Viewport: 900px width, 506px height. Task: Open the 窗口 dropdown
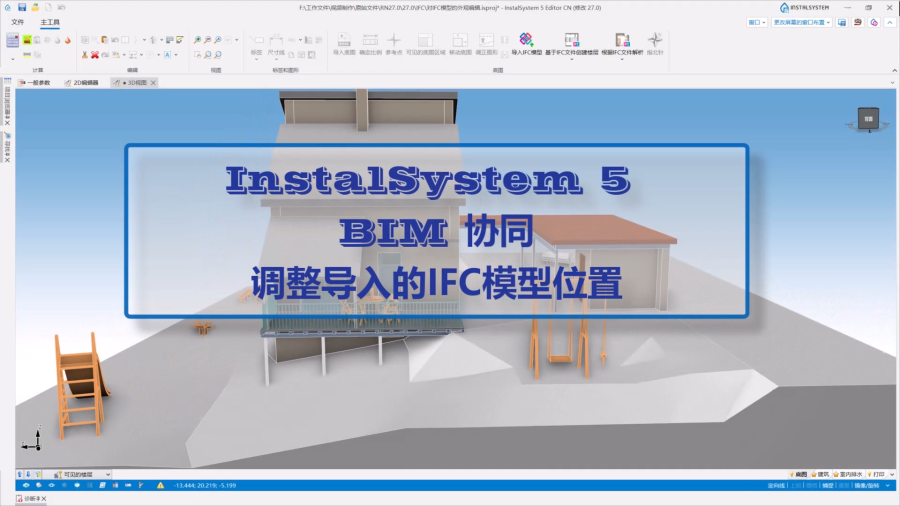pyautogui.click(x=757, y=22)
